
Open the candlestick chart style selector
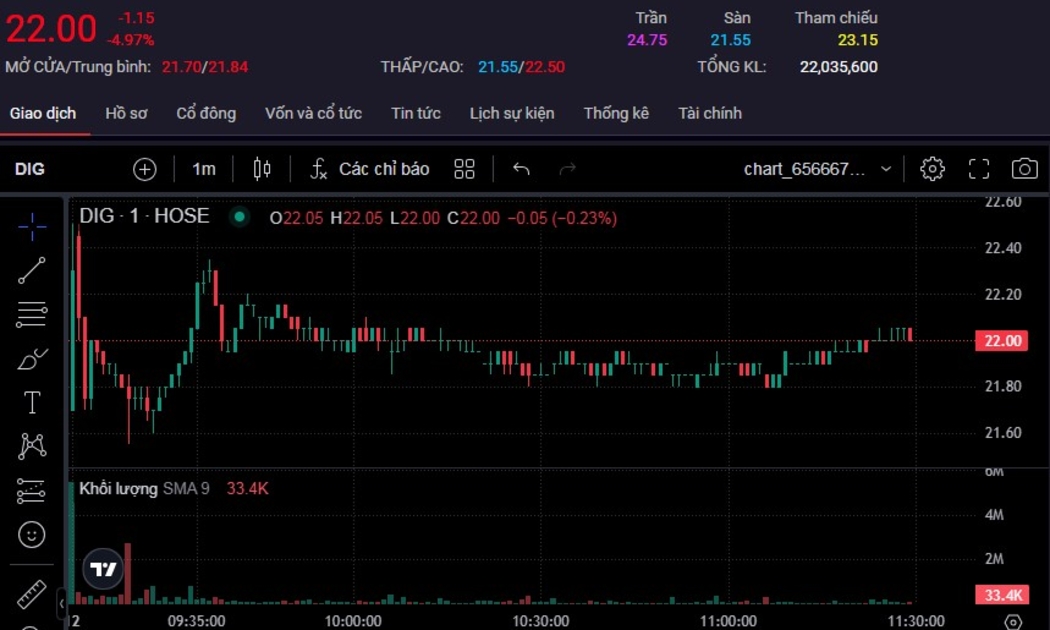(x=262, y=169)
